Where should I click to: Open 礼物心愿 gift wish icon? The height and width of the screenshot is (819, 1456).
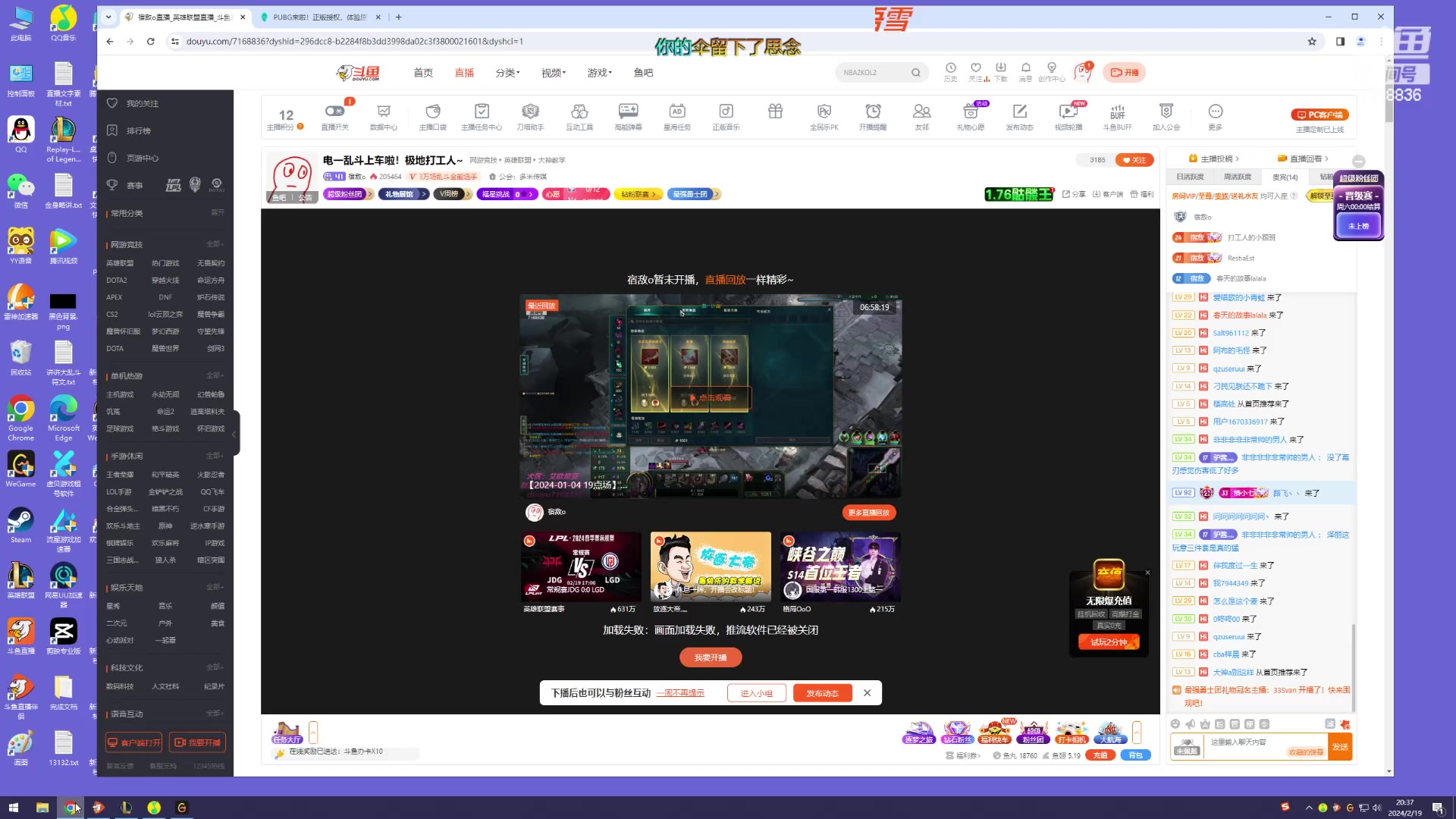970,111
